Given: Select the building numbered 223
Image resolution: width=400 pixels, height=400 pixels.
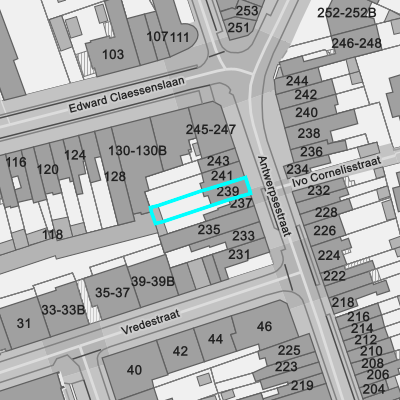Looking at the screenshot, I should (286, 367).
